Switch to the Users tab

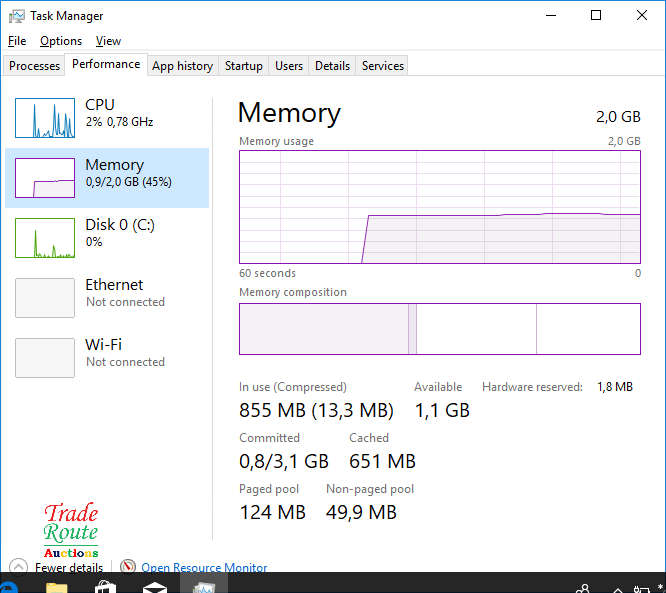289,66
